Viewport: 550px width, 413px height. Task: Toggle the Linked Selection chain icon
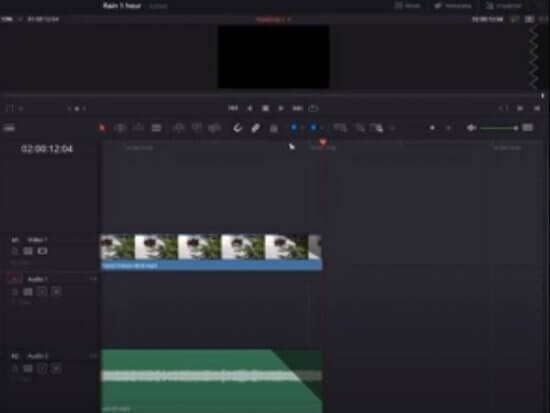tap(256, 128)
